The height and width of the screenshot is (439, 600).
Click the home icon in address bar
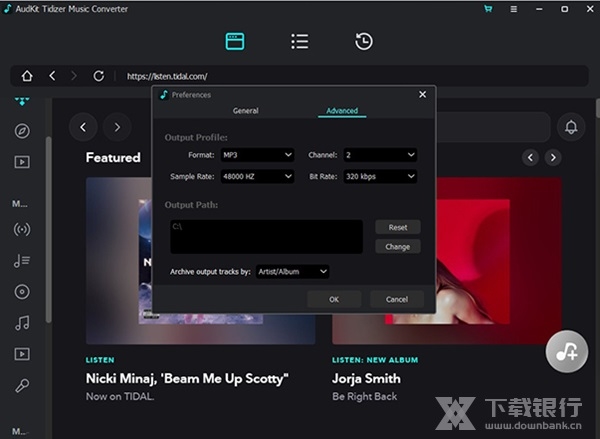[x=27, y=76]
